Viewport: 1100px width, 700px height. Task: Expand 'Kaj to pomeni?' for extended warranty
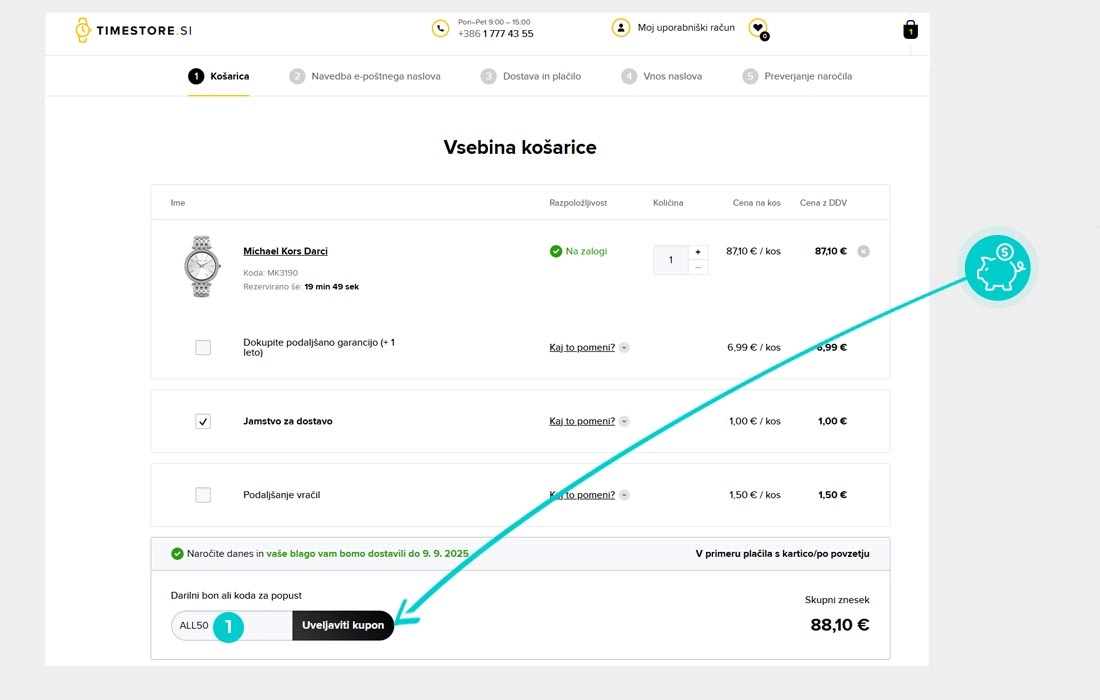624,348
